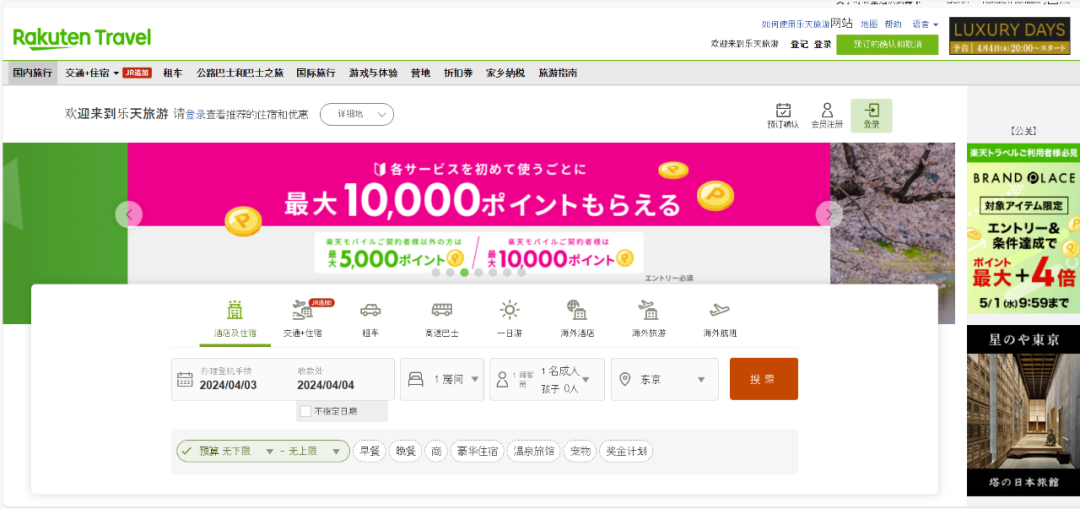Open the 海外航班 overseas flight icon

tap(719, 310)
